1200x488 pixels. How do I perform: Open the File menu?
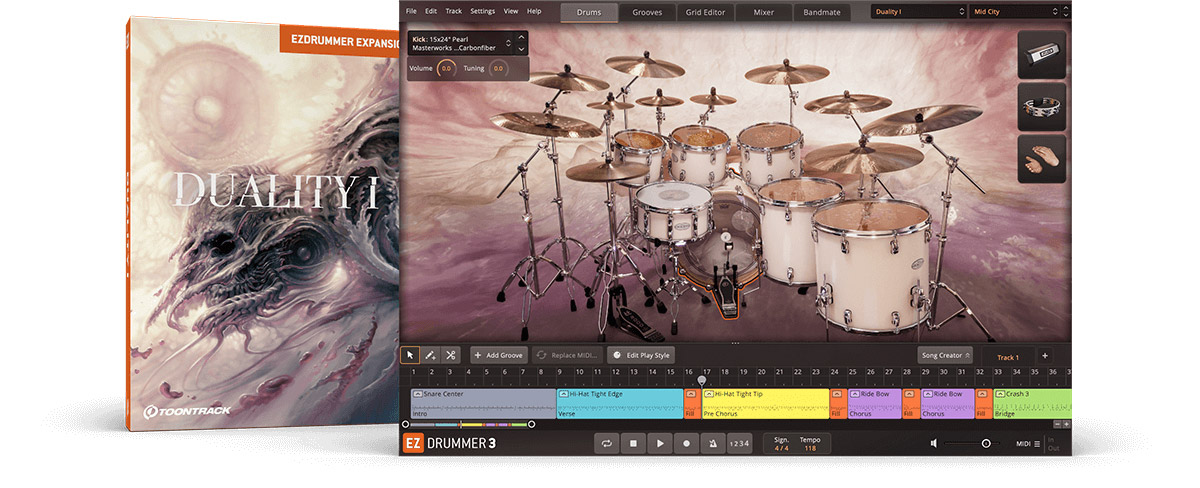click(x=411, y=11)
